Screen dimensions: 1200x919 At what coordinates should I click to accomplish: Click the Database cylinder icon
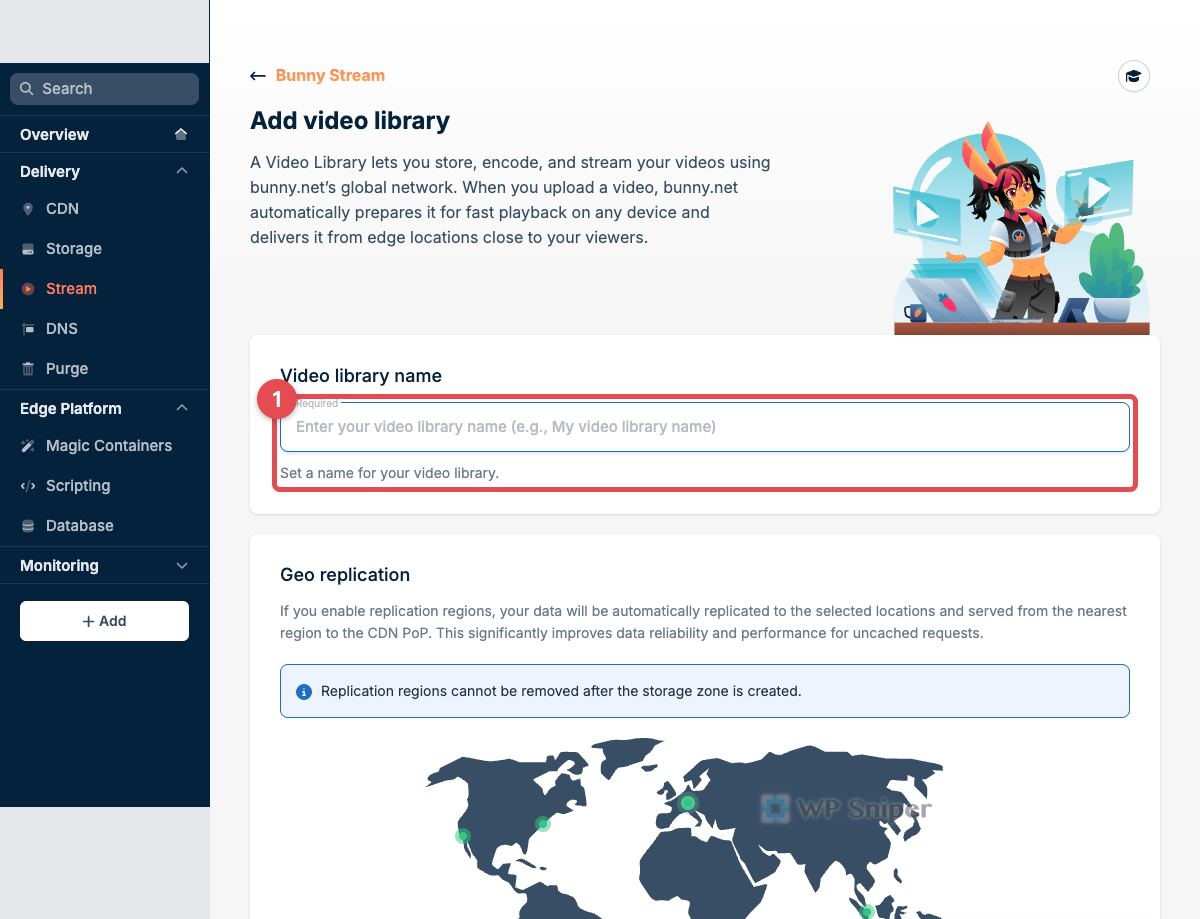28,526
